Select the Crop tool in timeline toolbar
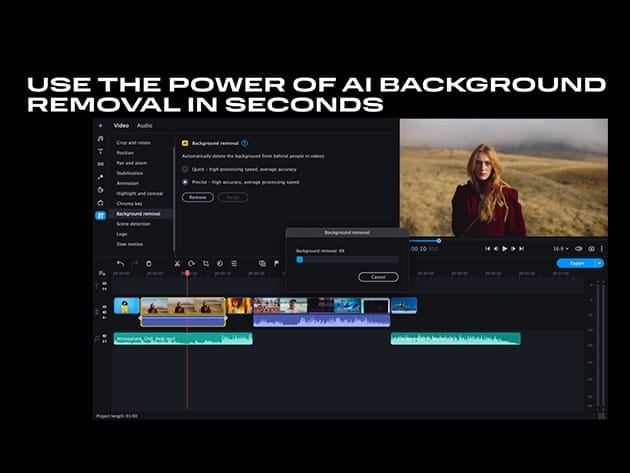Screen dimensions: 630x473 (205, 263)
